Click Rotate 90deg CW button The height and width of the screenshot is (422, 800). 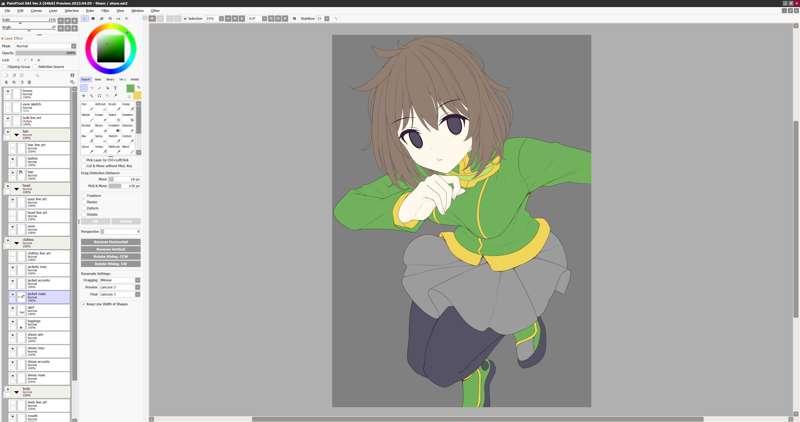coord(111,264)
